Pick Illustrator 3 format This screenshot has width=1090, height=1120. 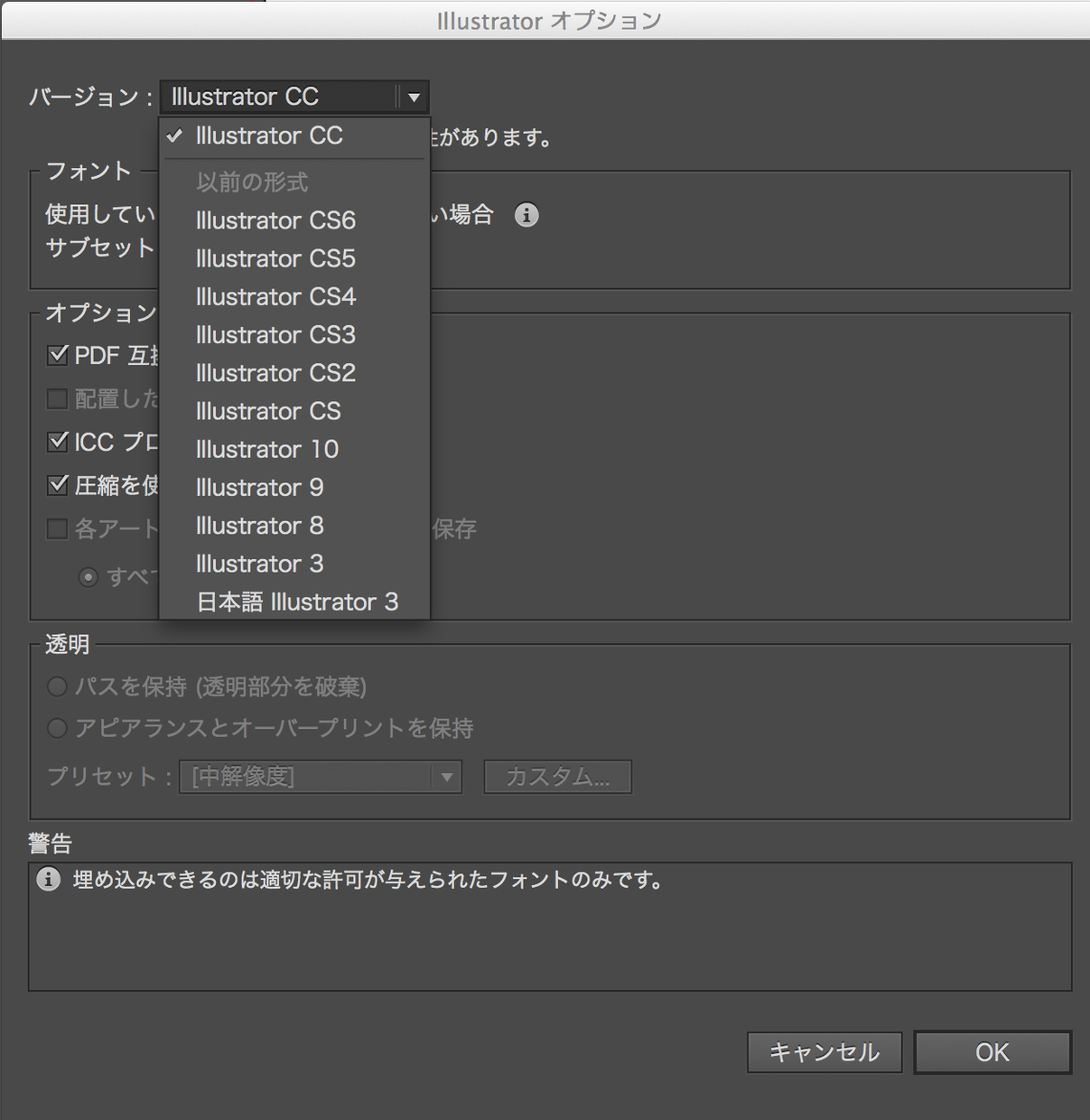(x=294, y=564)
